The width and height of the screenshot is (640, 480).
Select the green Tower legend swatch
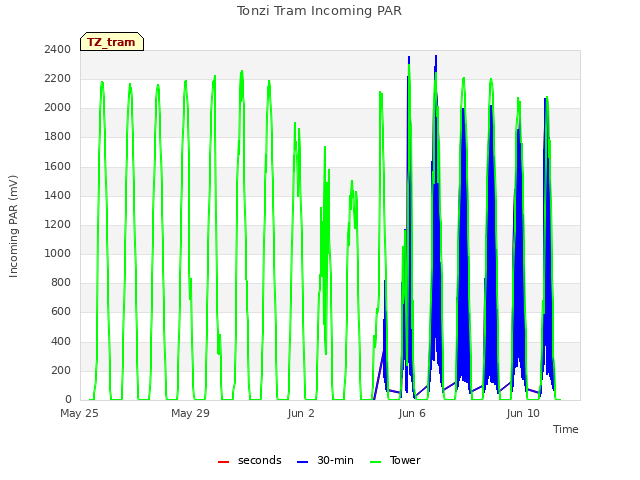coord(375,462)
